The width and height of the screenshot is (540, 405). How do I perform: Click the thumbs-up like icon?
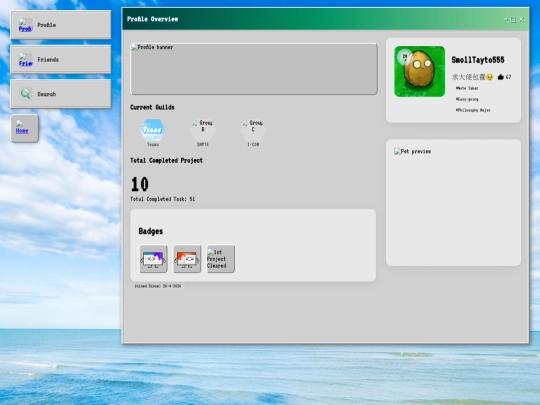(501, 77)
